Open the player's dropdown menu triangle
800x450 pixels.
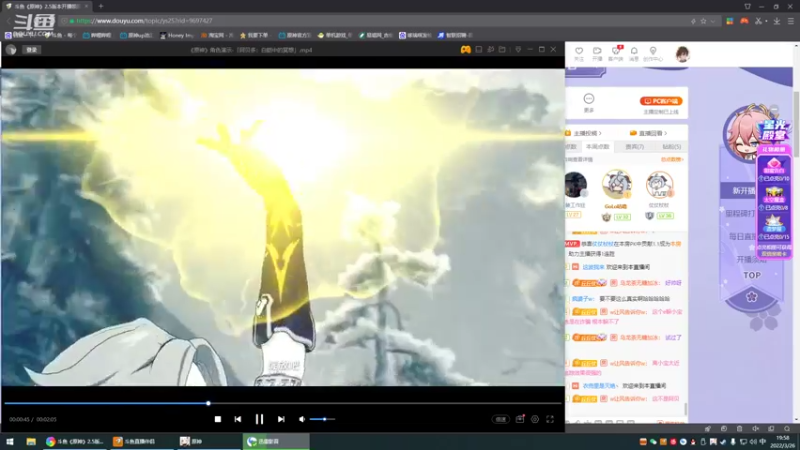[518, 49]
